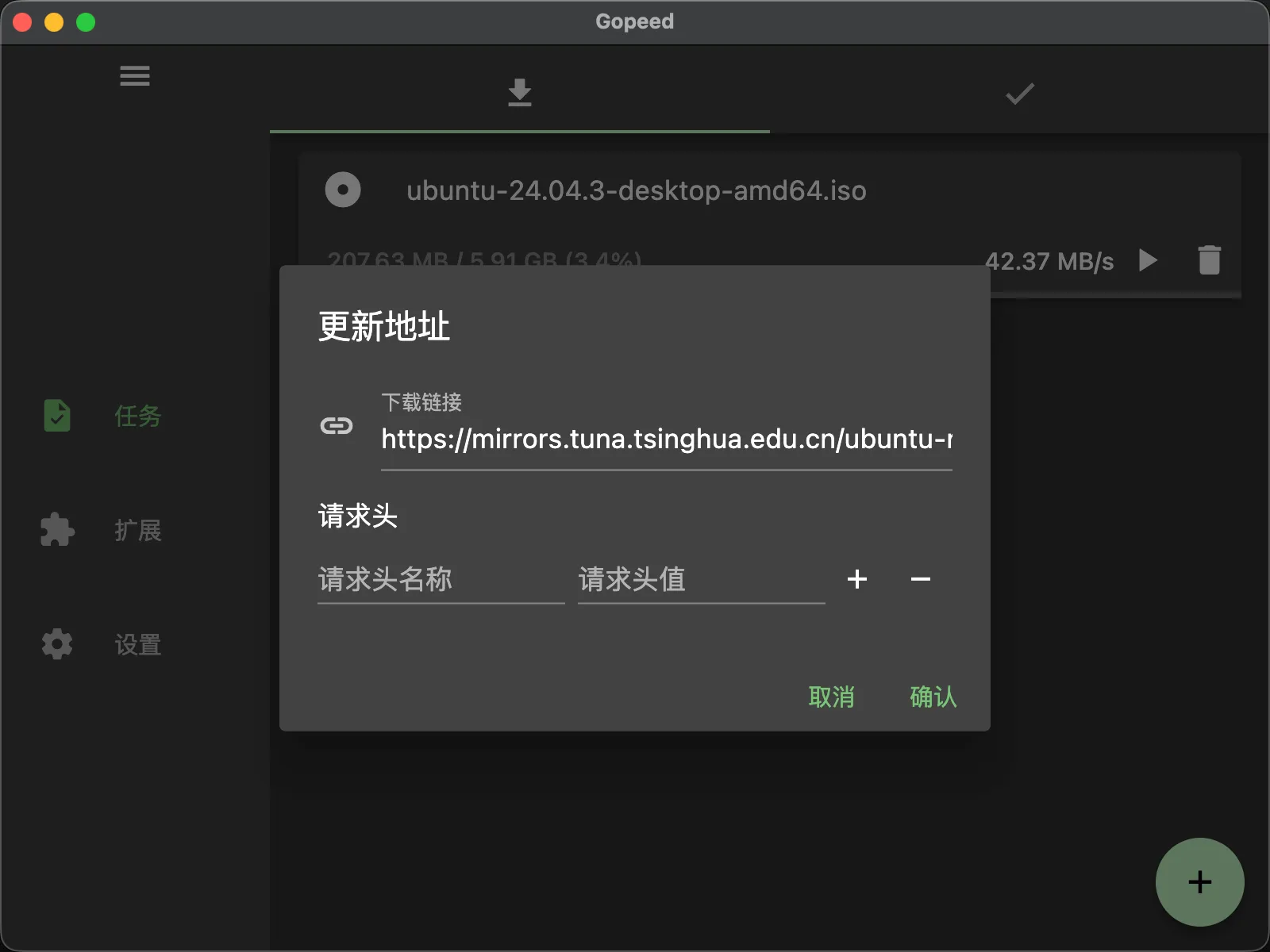This screenshot has width=1270, height=952.
Task: Click the link icon beside URL
Action: (337, 426)
